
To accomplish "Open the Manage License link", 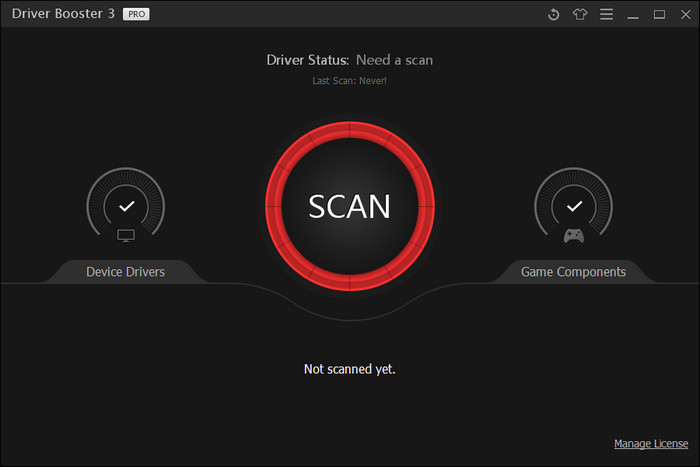I will coord(651,443).
